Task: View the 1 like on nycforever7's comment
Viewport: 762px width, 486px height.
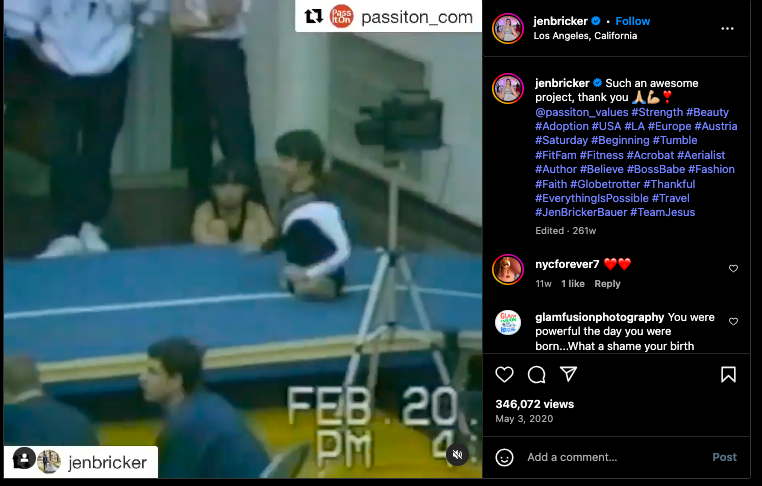Action: tap(573, 284)
